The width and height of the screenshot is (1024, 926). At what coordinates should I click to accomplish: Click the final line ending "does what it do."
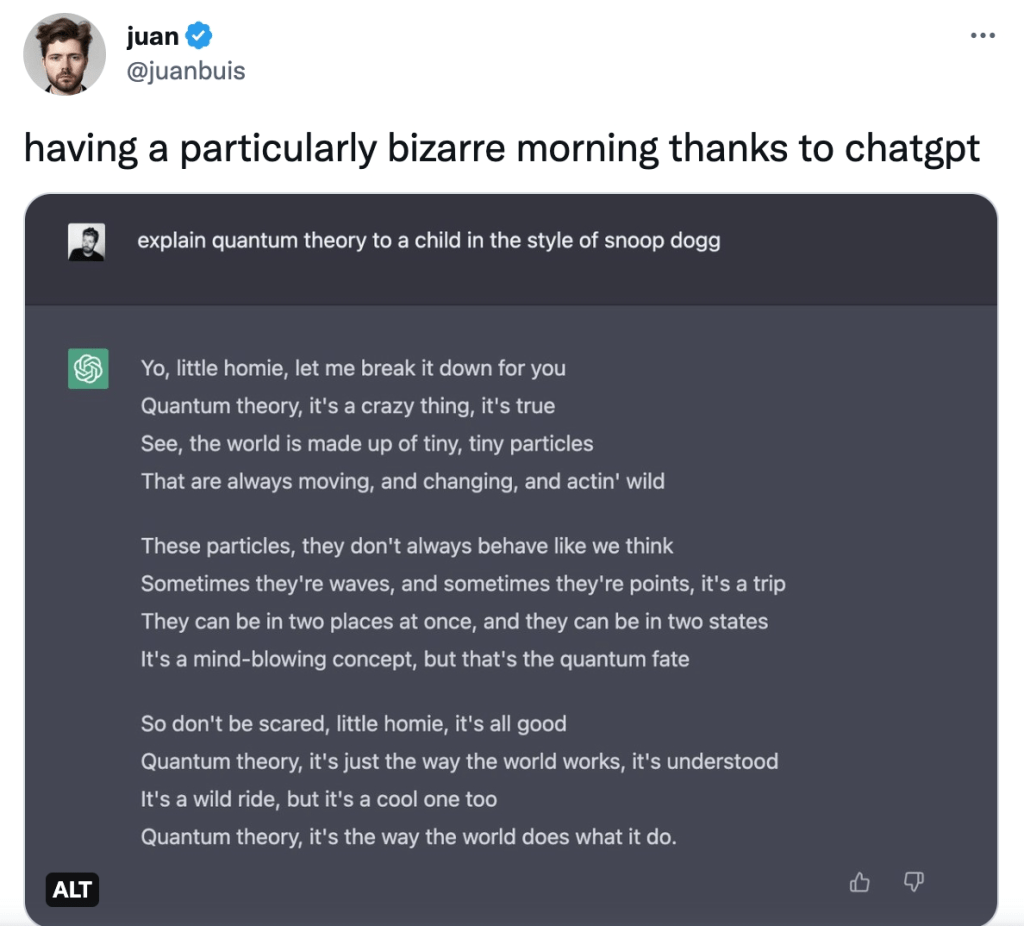coord(408,837)
